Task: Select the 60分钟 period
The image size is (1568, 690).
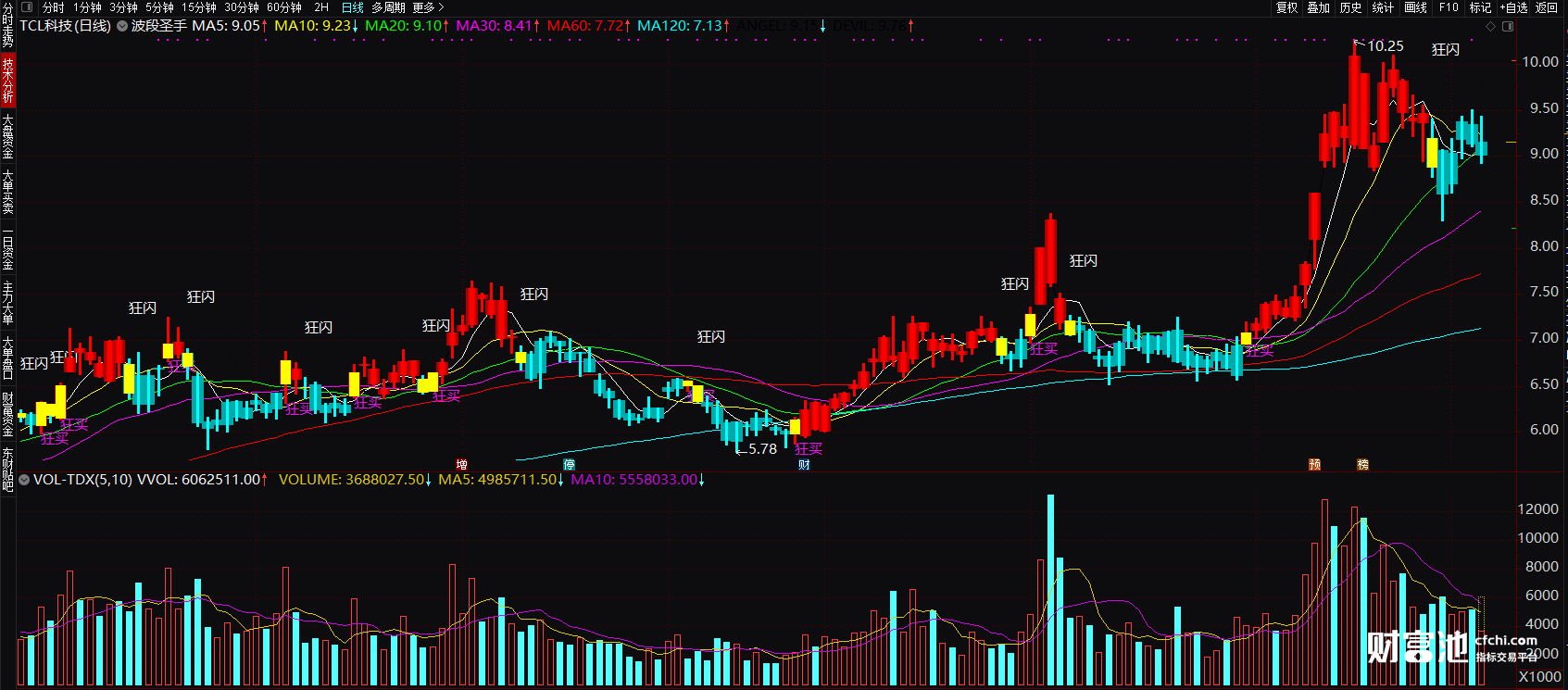Action: (284, 7)
